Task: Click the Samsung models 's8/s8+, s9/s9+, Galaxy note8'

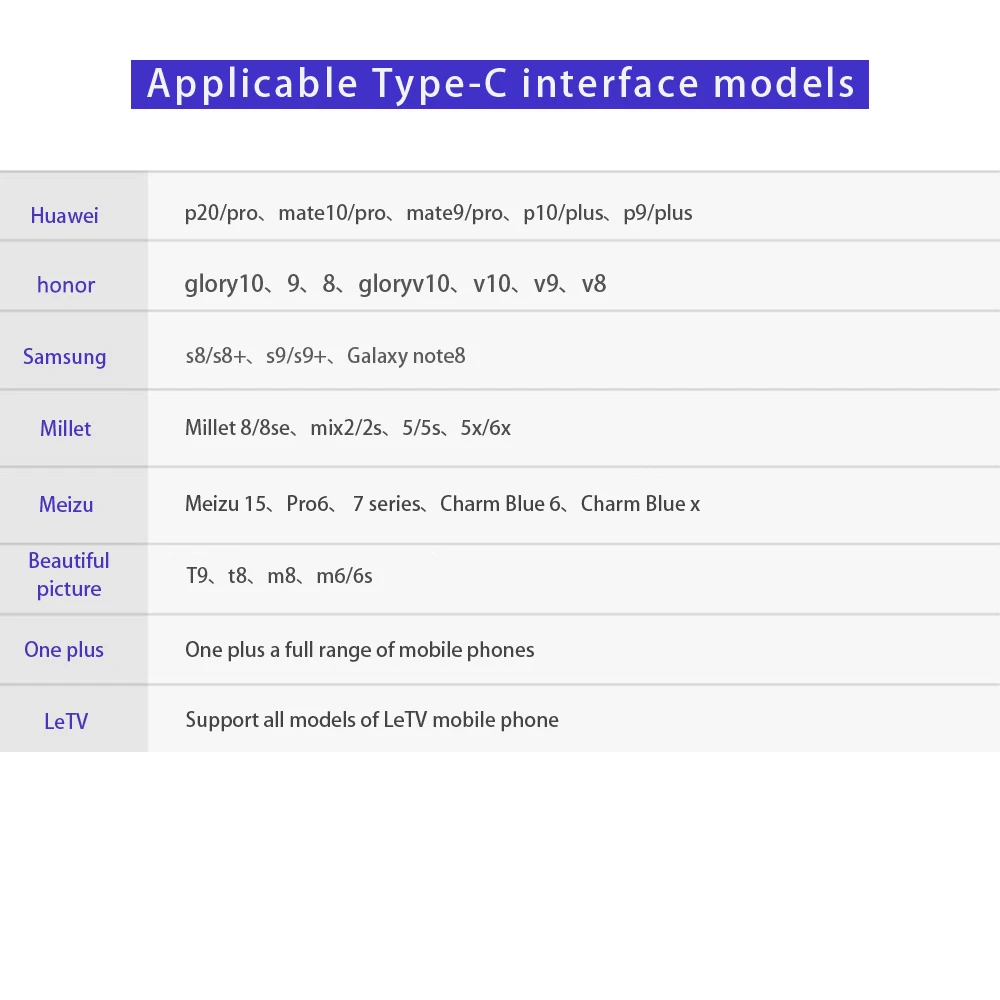Action: click(x=325, y=356)
